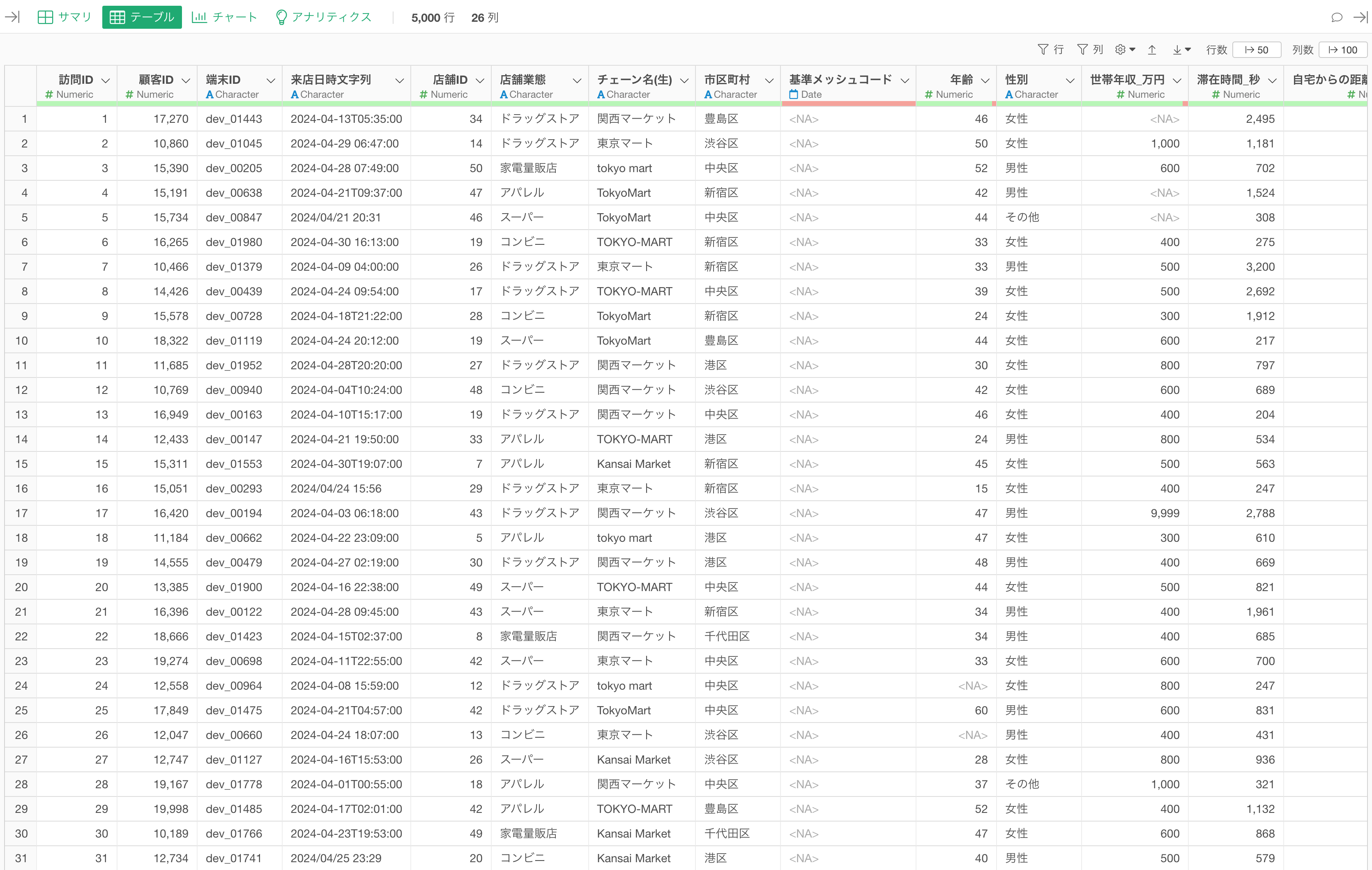The height and width of the screenshot is (870, 1372).
Task: Collapse the left sidebar arrow
Action: (x=13, y=17)
